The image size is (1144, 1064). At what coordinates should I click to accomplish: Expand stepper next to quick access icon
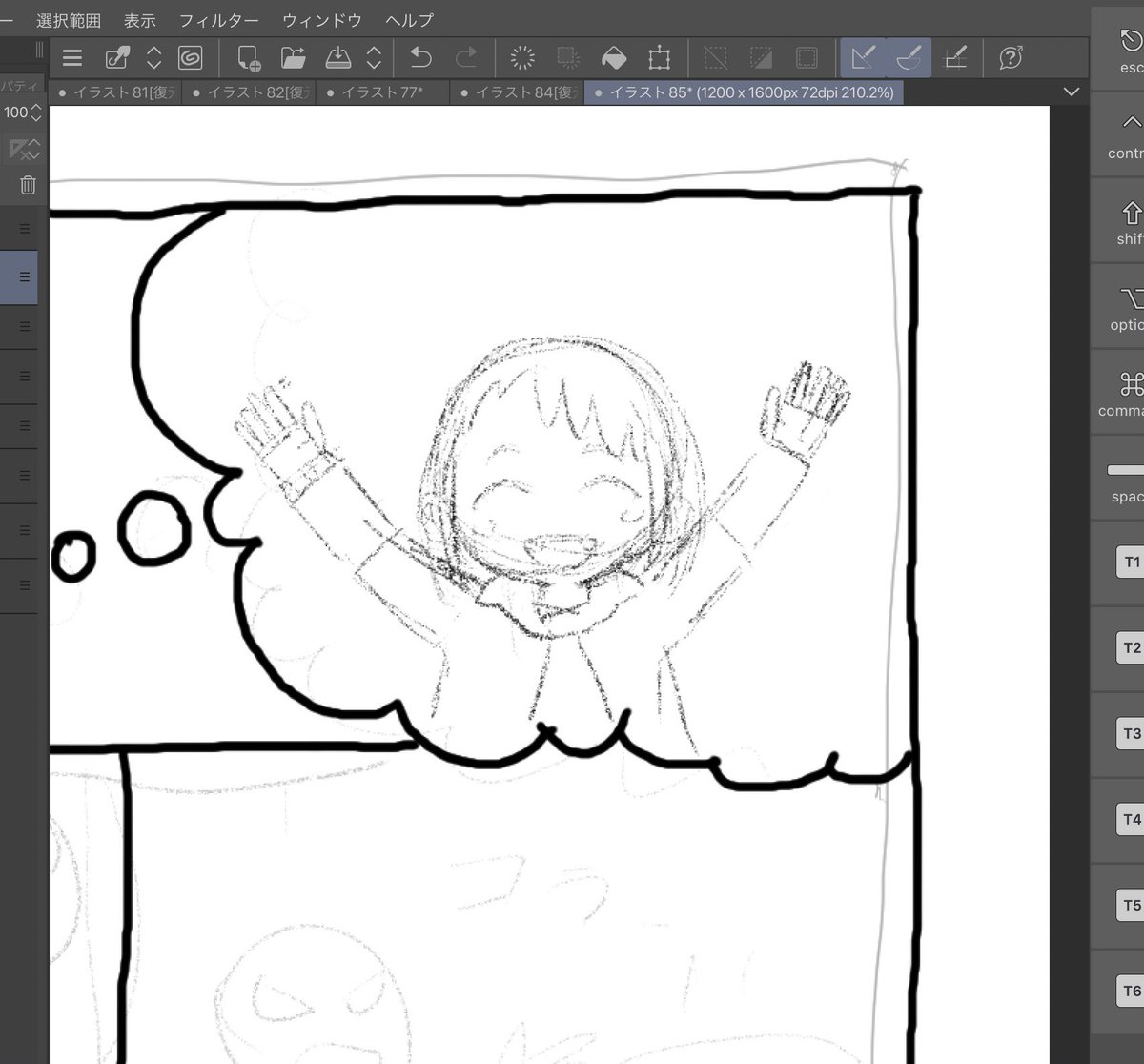point(153,58)
